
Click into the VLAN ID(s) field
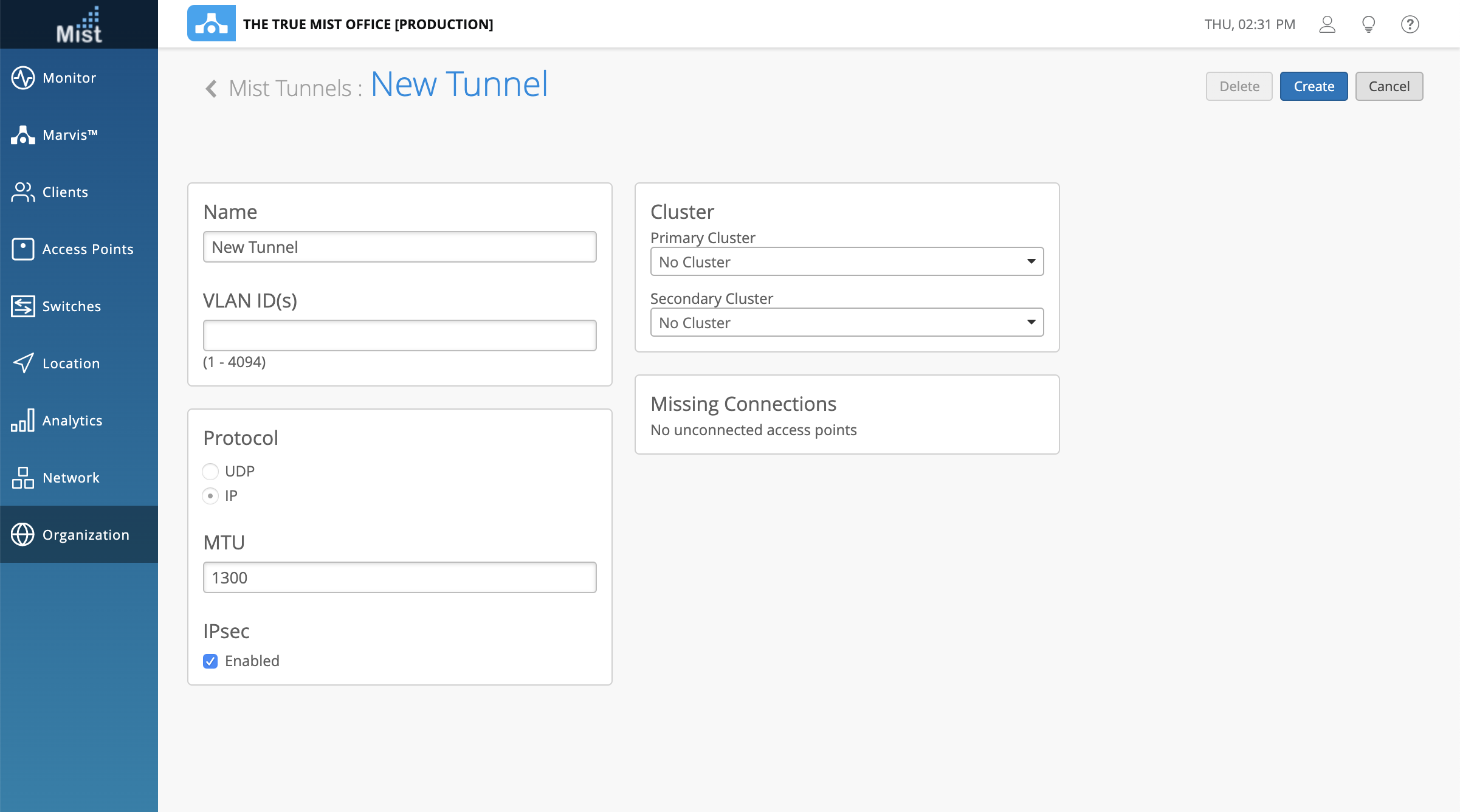[399, 335]
